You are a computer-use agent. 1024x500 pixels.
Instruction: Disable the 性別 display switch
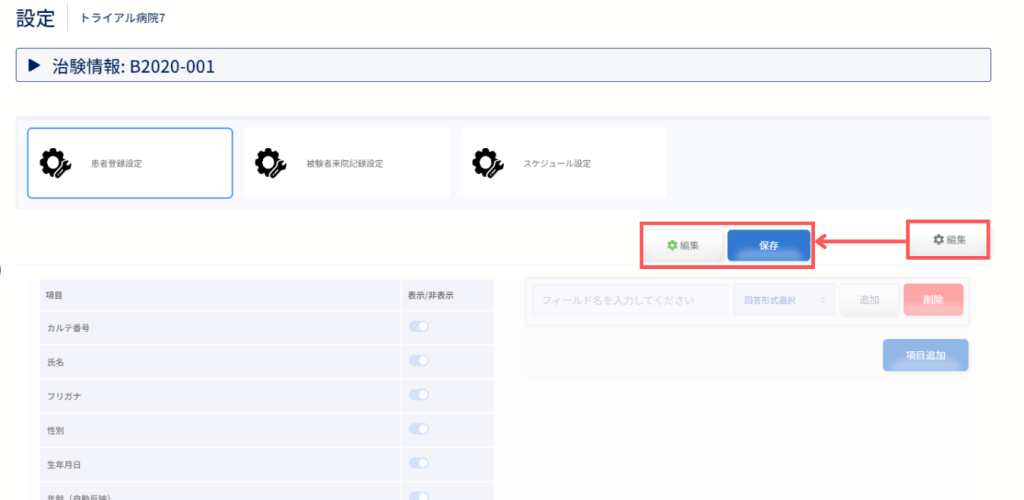click(419, 429)
